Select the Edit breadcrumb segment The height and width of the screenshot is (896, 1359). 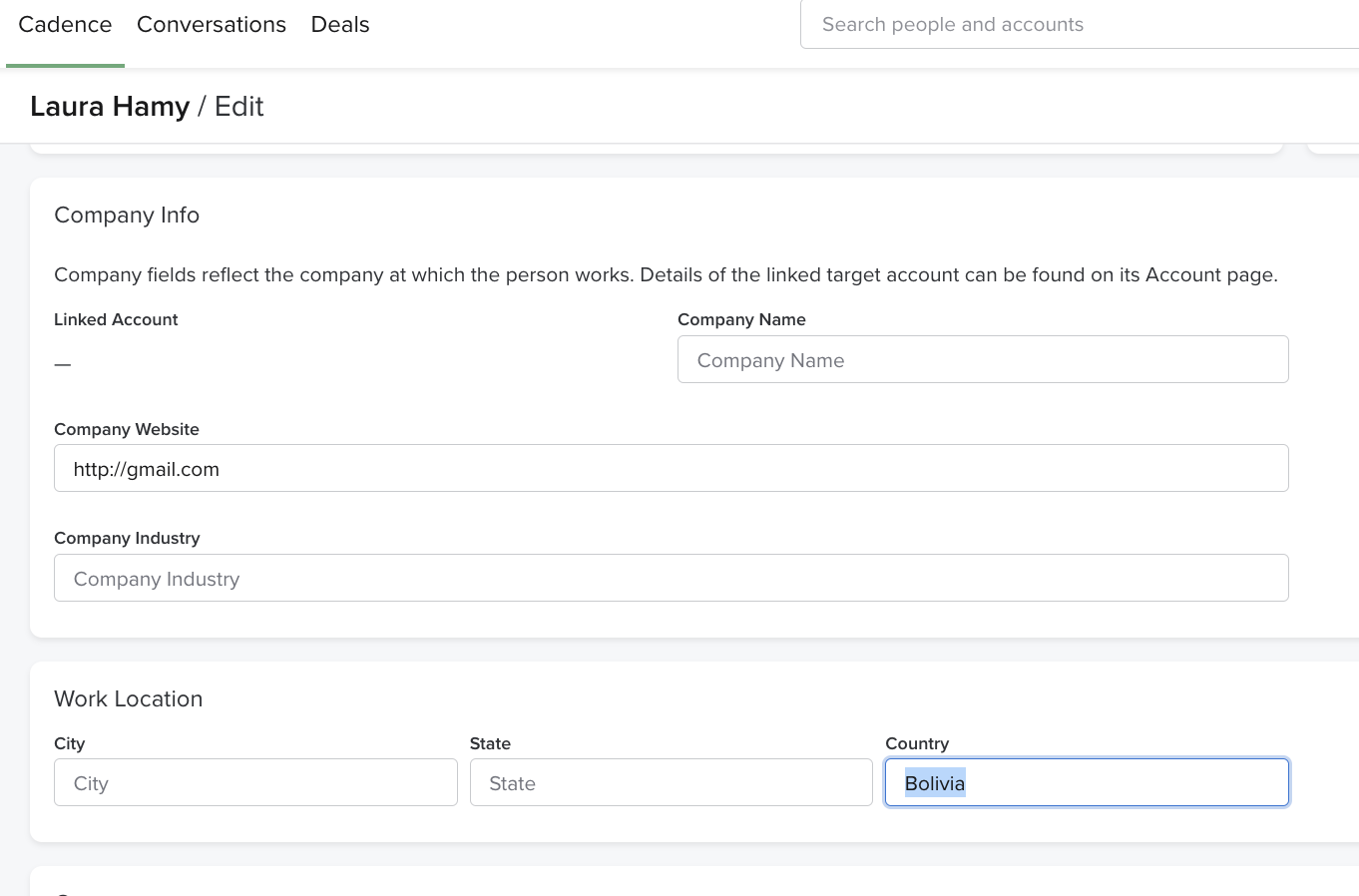click(x=238, y=106)
